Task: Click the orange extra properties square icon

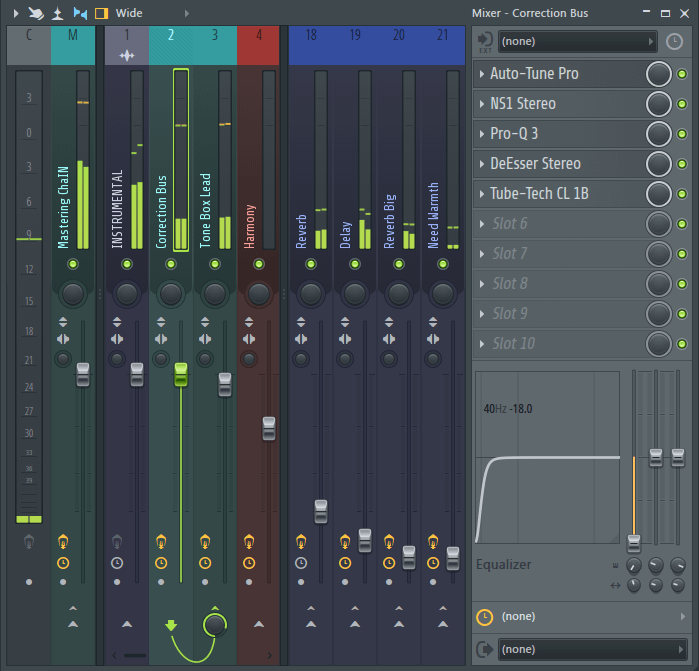Action: click(100, 13)
